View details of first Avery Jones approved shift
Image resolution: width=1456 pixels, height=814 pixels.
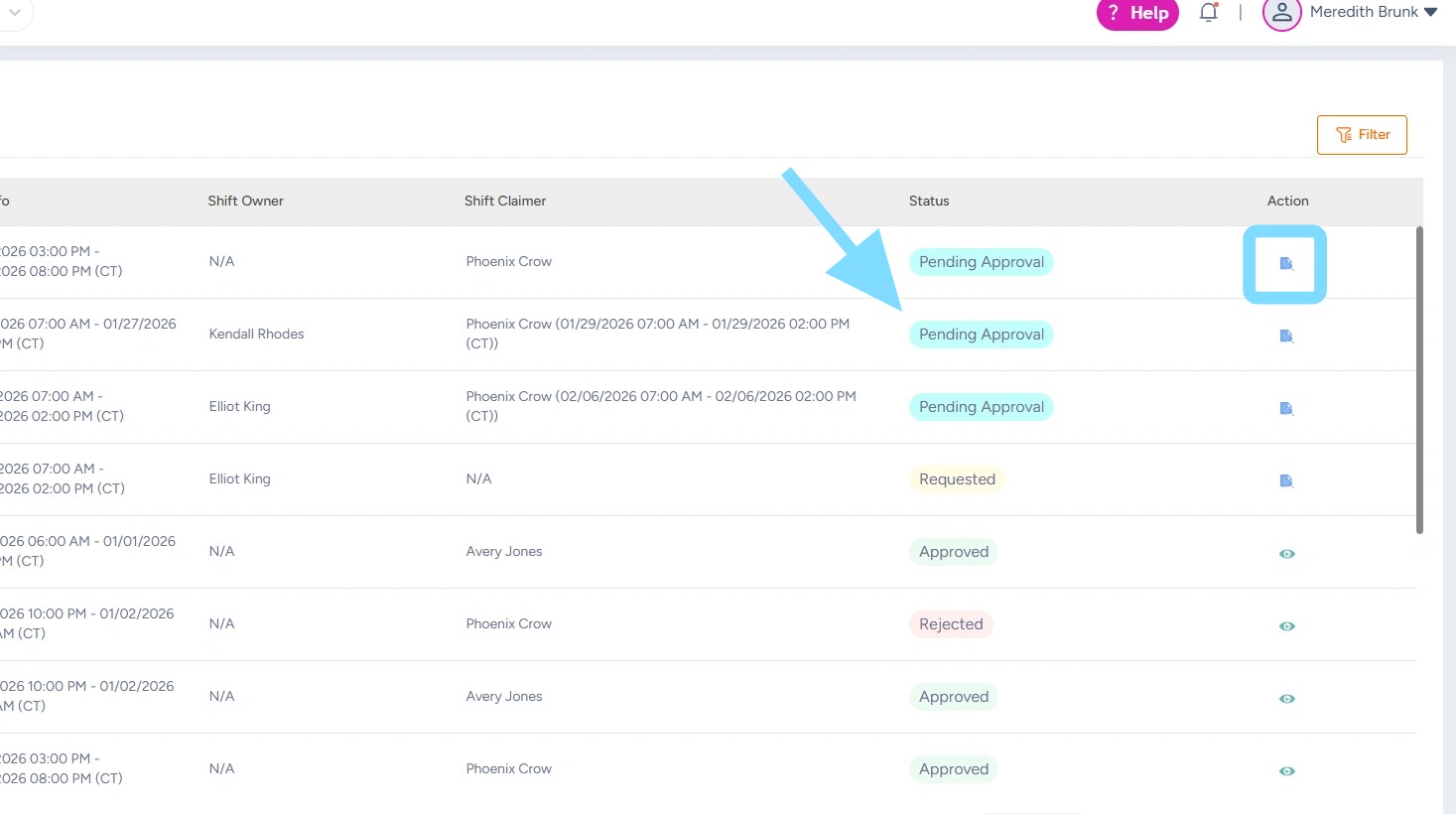coord(1286,553)
